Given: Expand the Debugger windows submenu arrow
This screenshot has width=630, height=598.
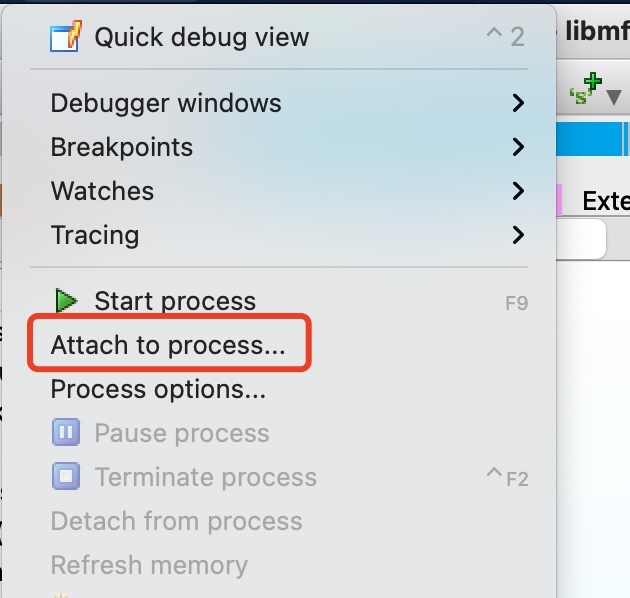Looking at the screenshot, I should click(x=518, y=103).
